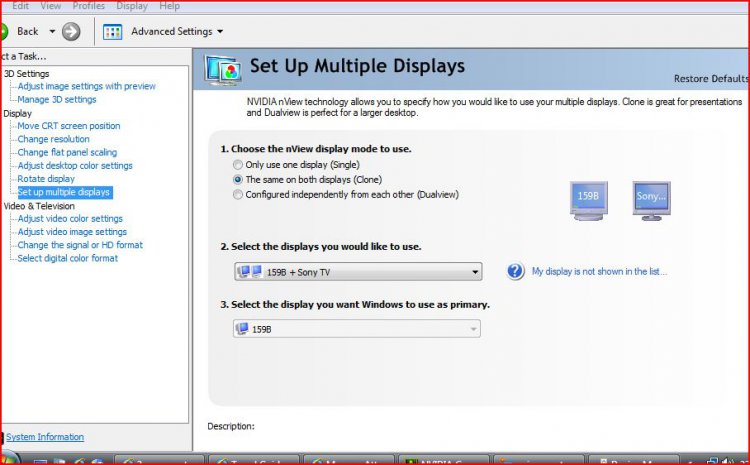750x465 pixels.
Task: Open the primary display 159B dropdown
Action: (x=357, y=329)
